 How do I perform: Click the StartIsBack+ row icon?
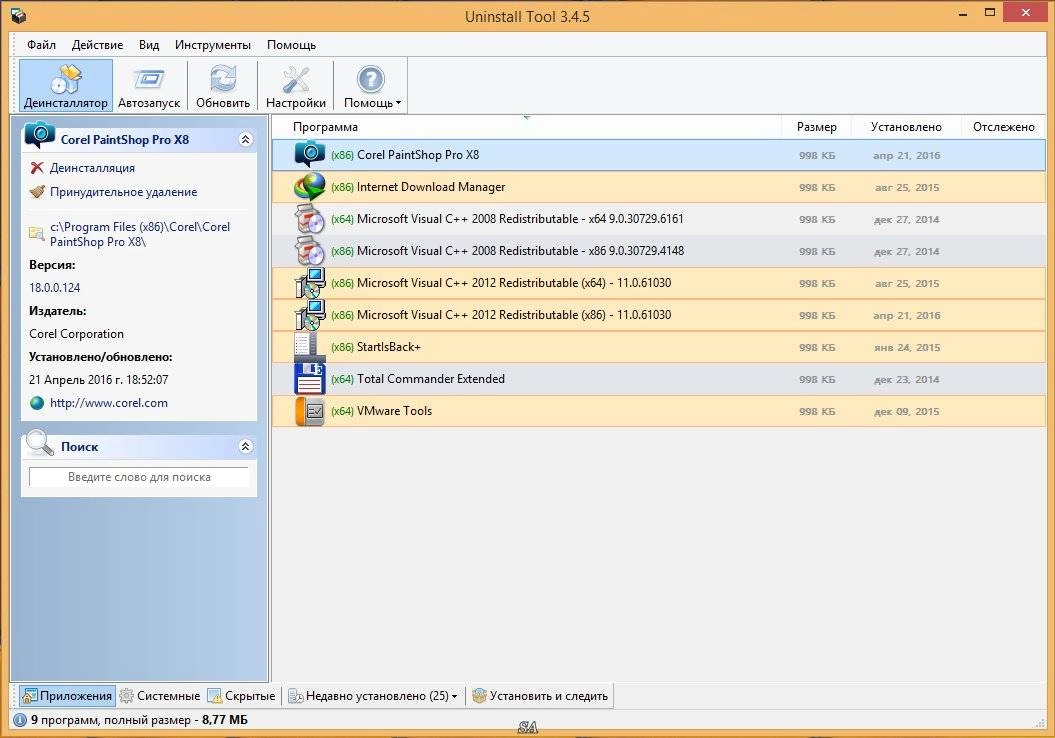coord(310,346)
